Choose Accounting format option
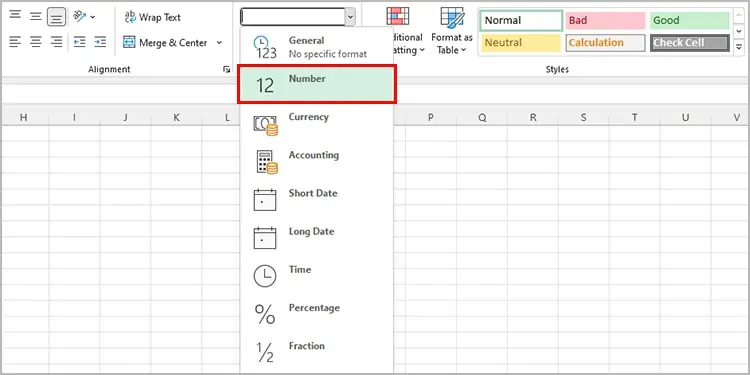750x375 pixels. coord(317,161)
